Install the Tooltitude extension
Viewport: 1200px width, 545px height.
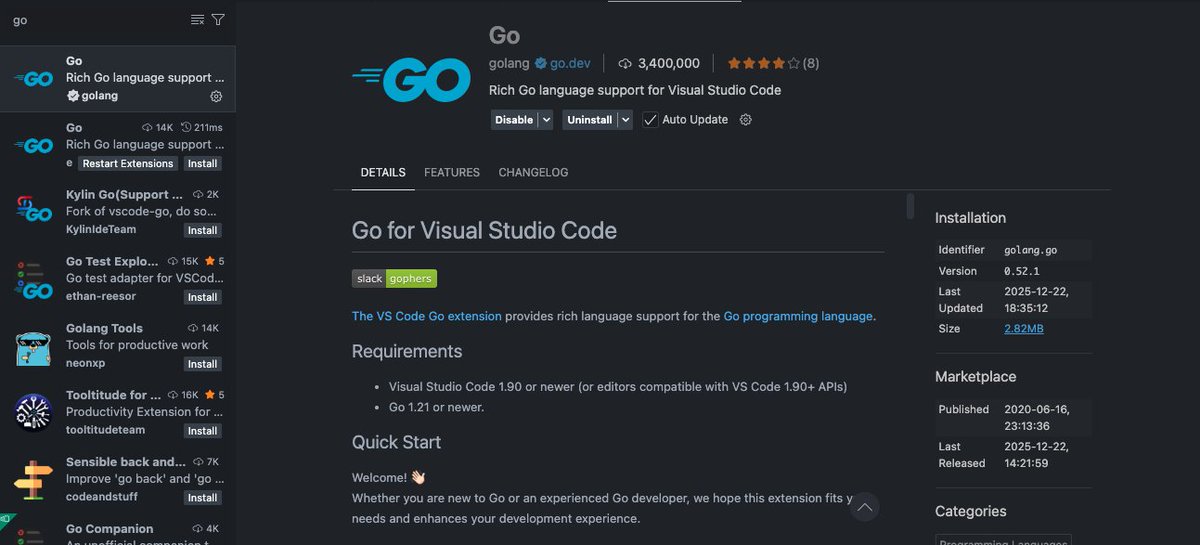point(202,431)
